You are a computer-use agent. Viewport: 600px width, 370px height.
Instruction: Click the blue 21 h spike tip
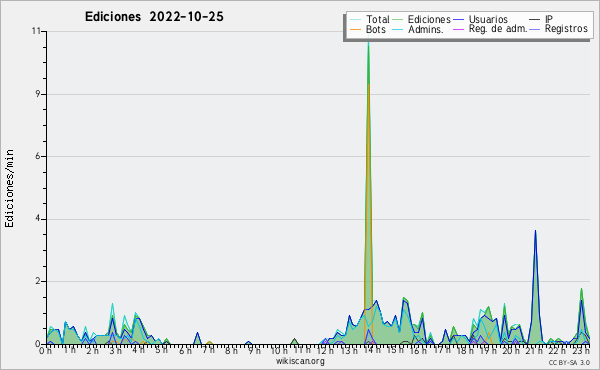coord(535,231)
